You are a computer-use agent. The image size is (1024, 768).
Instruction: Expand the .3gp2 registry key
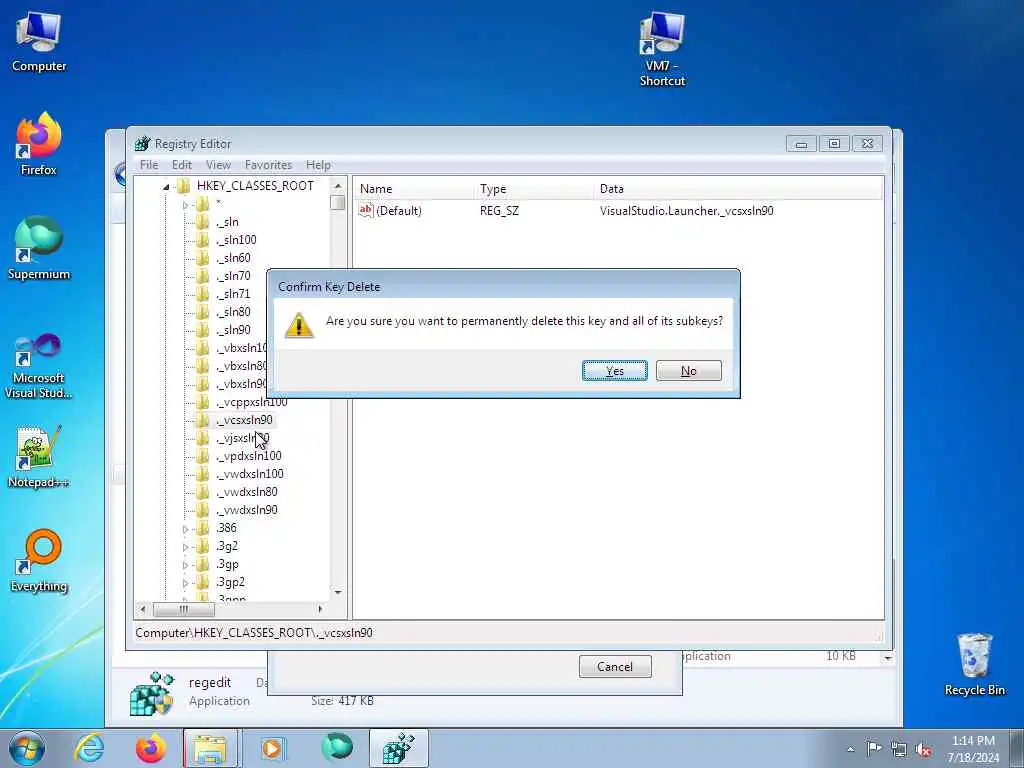(185, 583)
